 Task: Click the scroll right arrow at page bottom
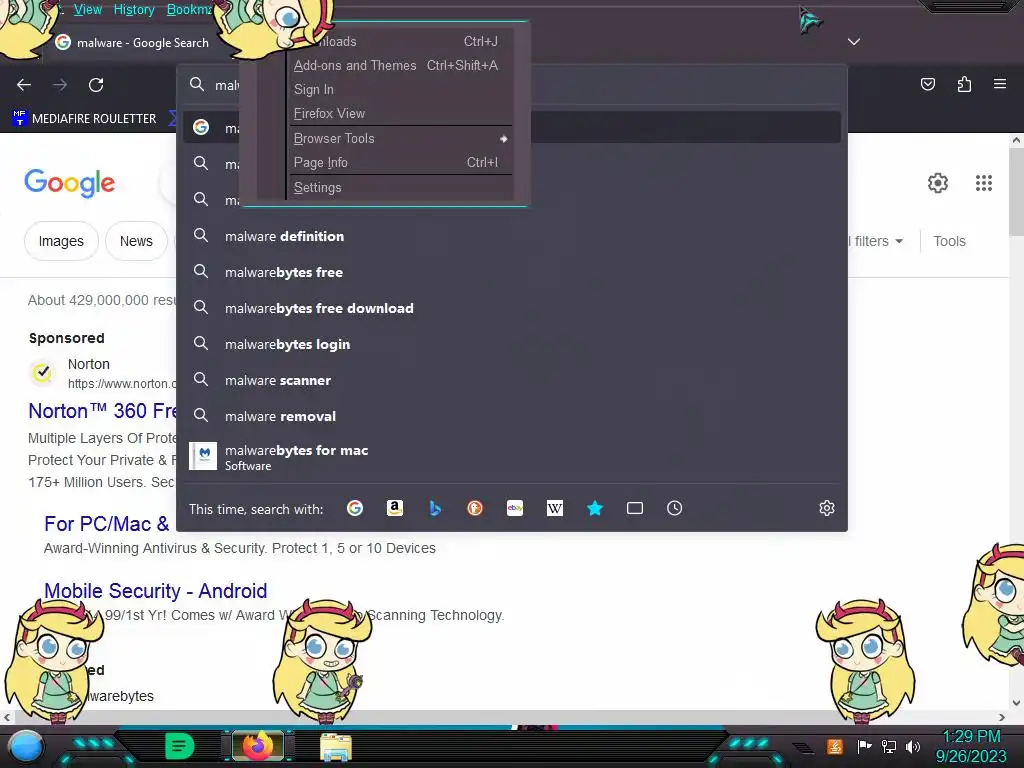[x=1002, y=717]
